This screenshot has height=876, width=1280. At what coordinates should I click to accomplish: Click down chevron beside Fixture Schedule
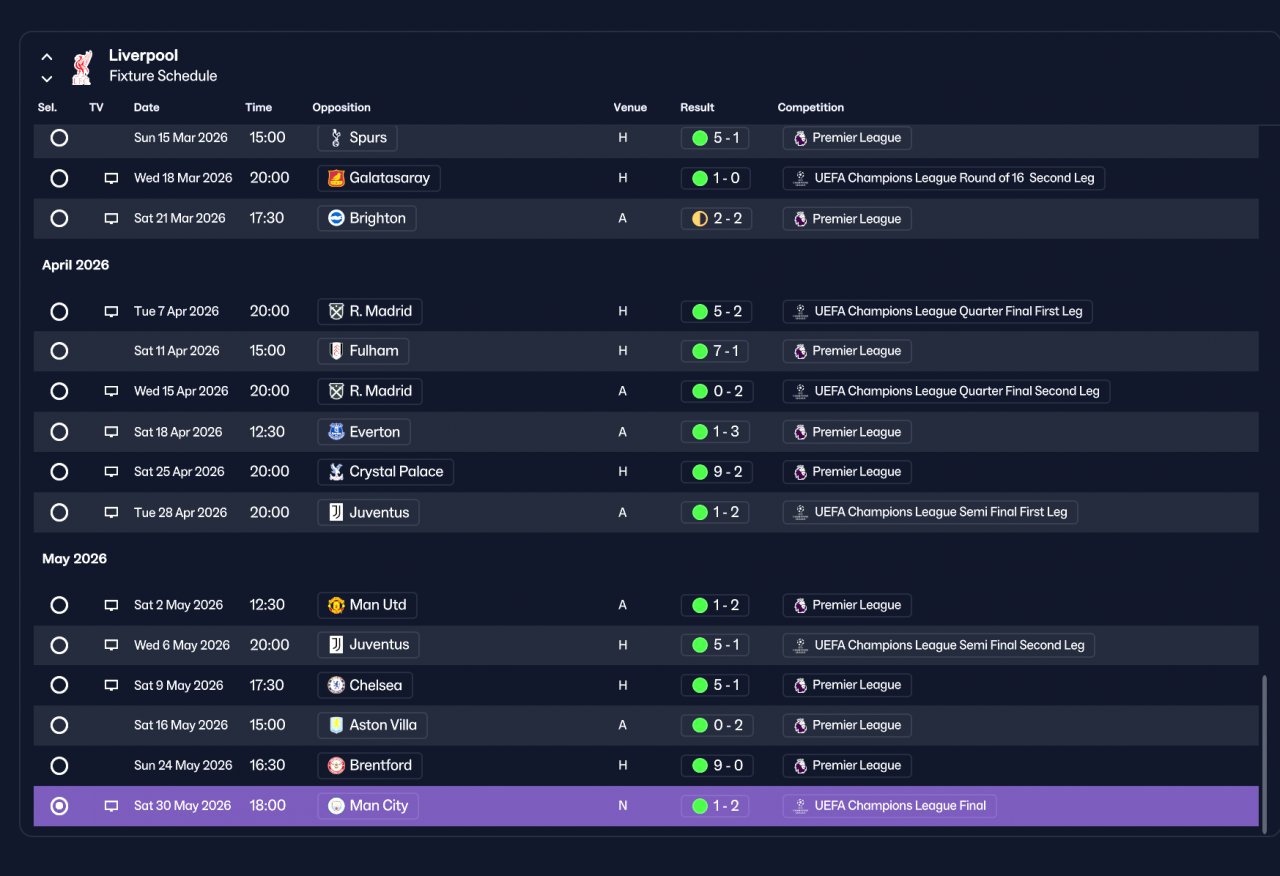pos(47,78)
